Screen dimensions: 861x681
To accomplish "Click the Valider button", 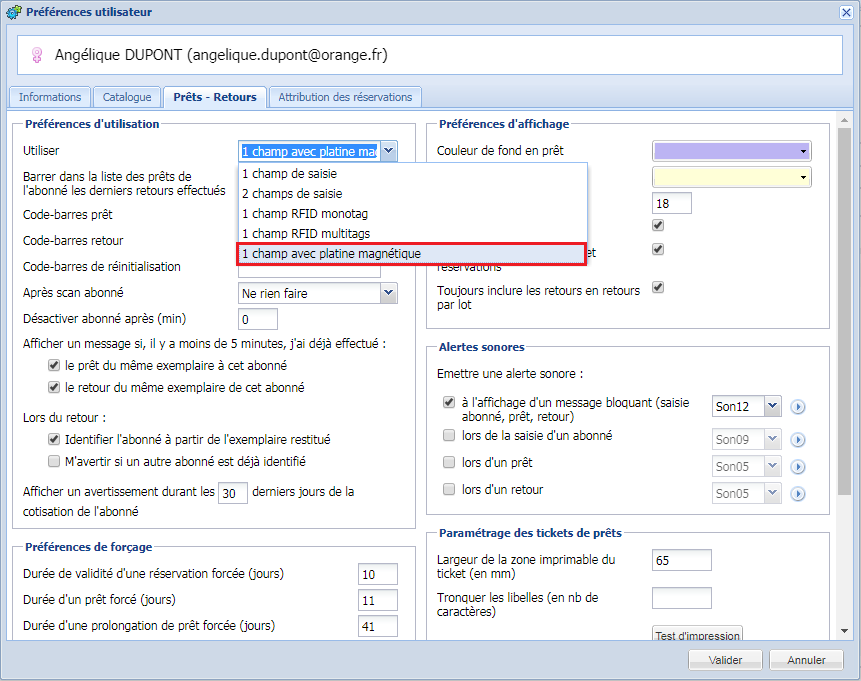I will [725, 660].
